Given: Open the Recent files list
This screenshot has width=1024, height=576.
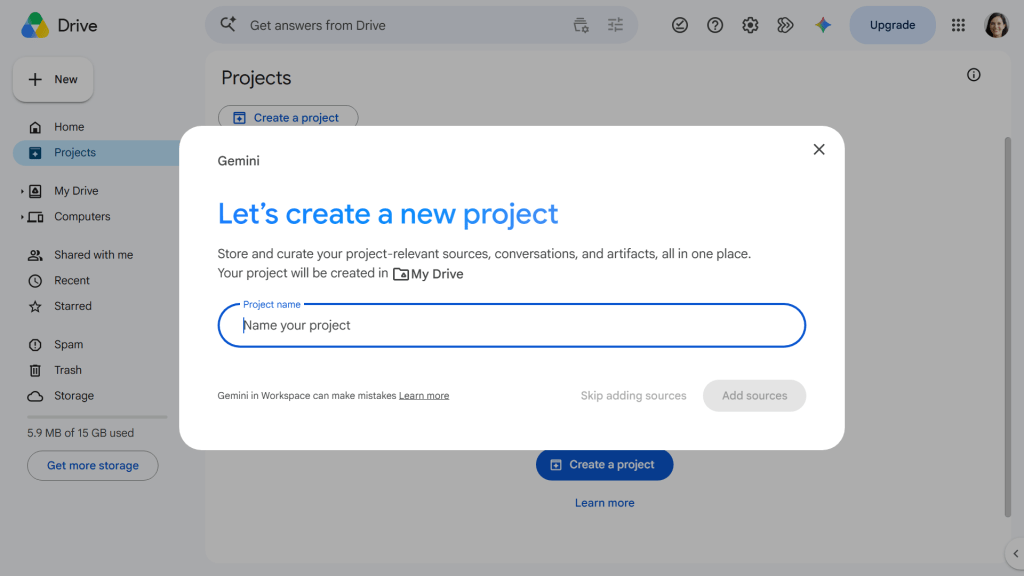Looking at the screenshot, I should [x=72, y=281].
